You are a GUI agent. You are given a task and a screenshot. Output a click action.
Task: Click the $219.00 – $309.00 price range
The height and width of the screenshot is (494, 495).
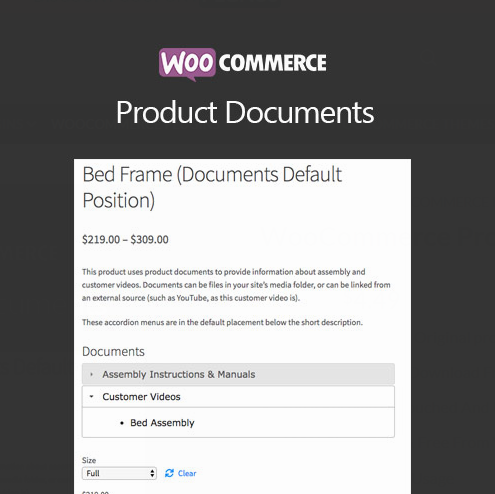coord(125,240)
